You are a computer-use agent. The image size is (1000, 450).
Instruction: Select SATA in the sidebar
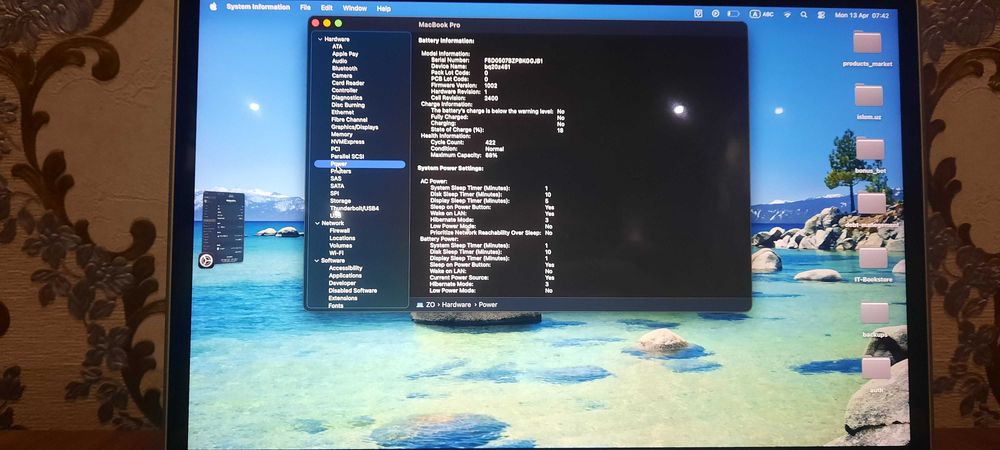pyautogui.click(x=337, y=186)
